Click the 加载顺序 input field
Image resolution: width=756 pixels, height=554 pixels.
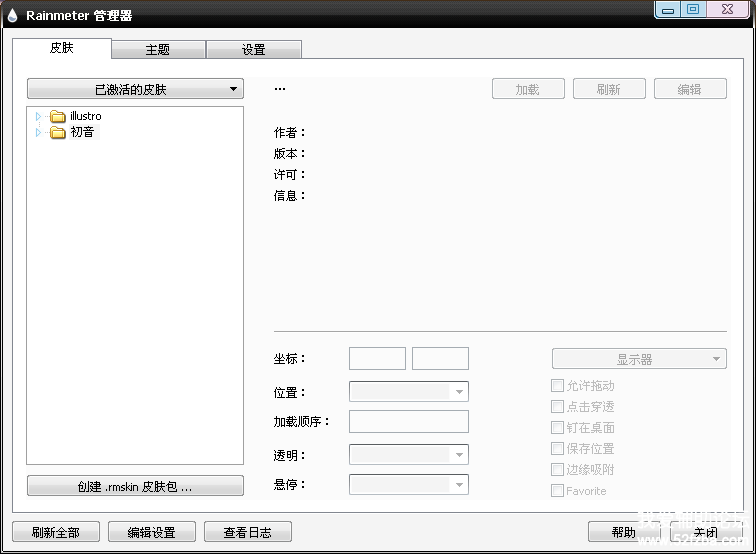coord(409,421)
